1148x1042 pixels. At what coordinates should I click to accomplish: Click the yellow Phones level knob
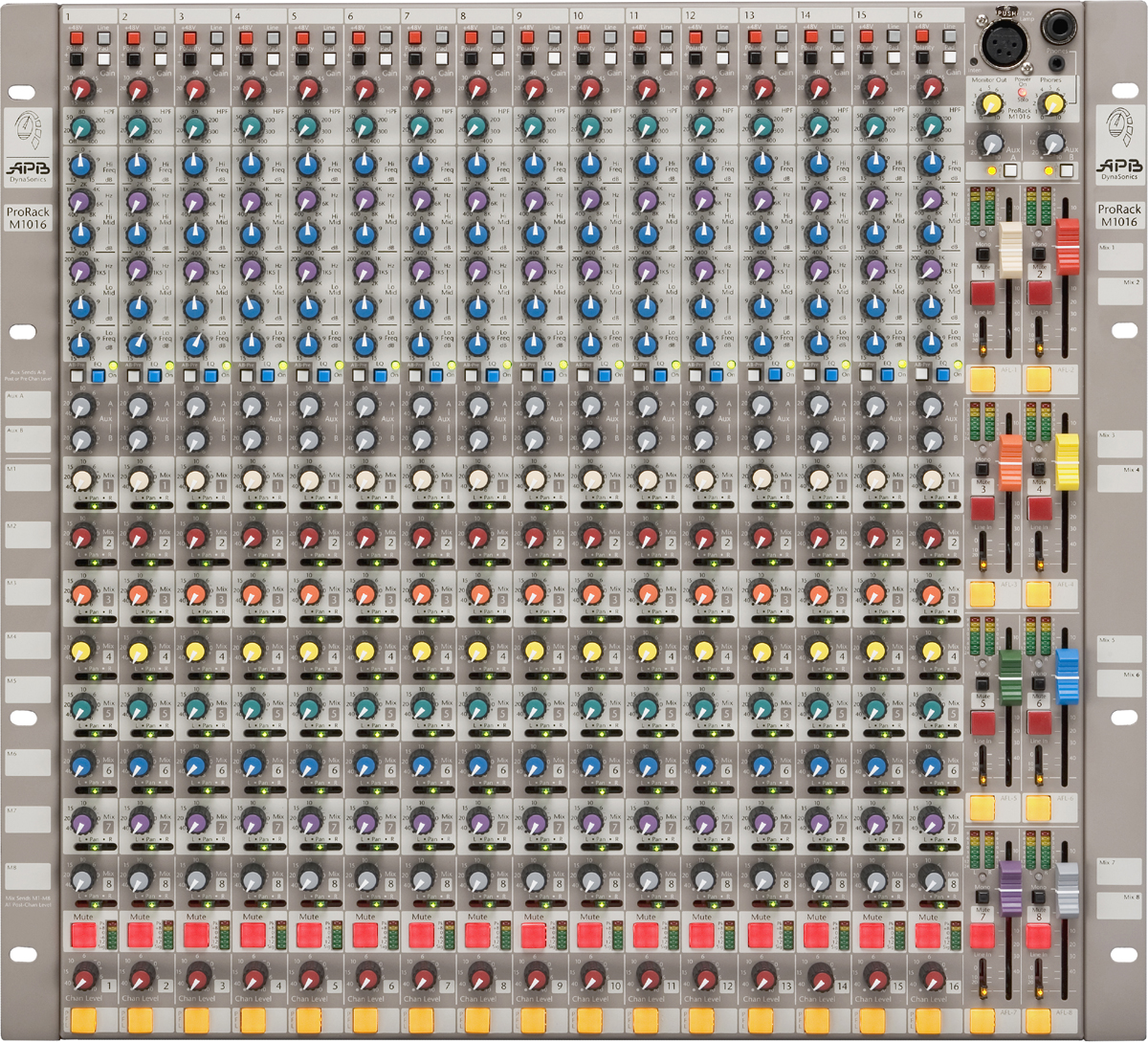(x=1053, y=103)
